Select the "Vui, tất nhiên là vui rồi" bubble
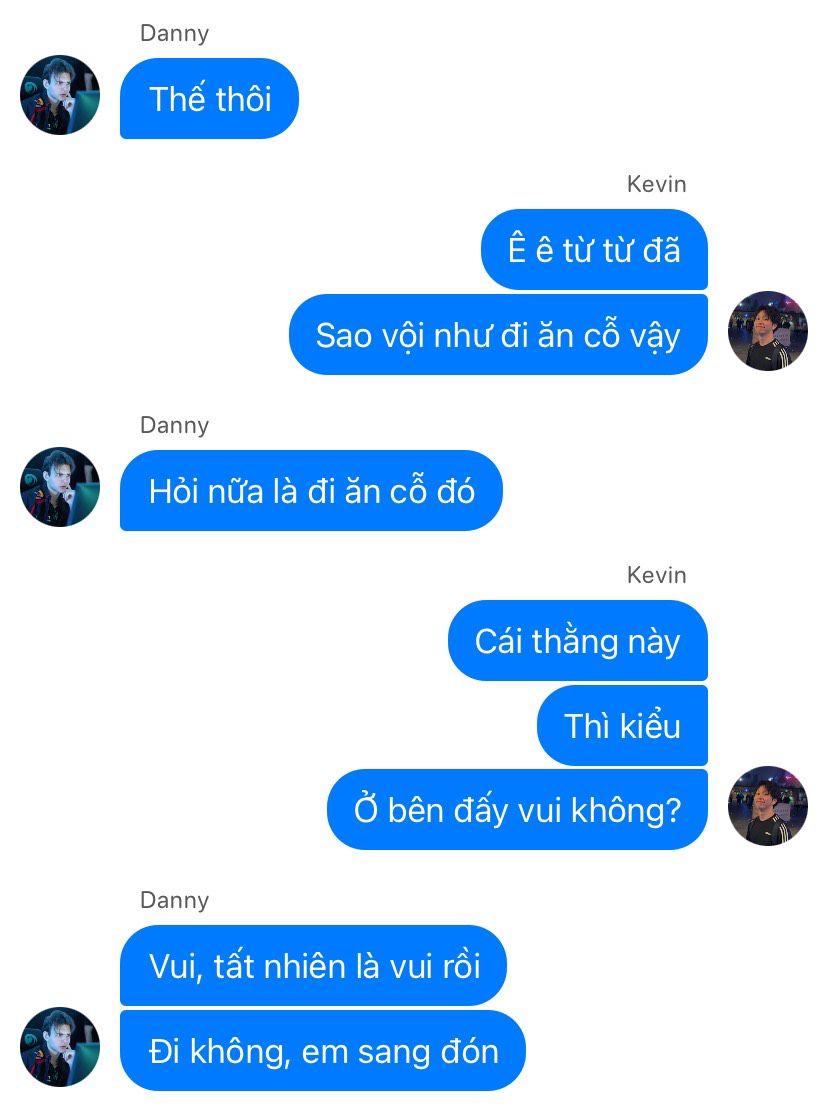The image size is (828, 1112). pos(313,966)
